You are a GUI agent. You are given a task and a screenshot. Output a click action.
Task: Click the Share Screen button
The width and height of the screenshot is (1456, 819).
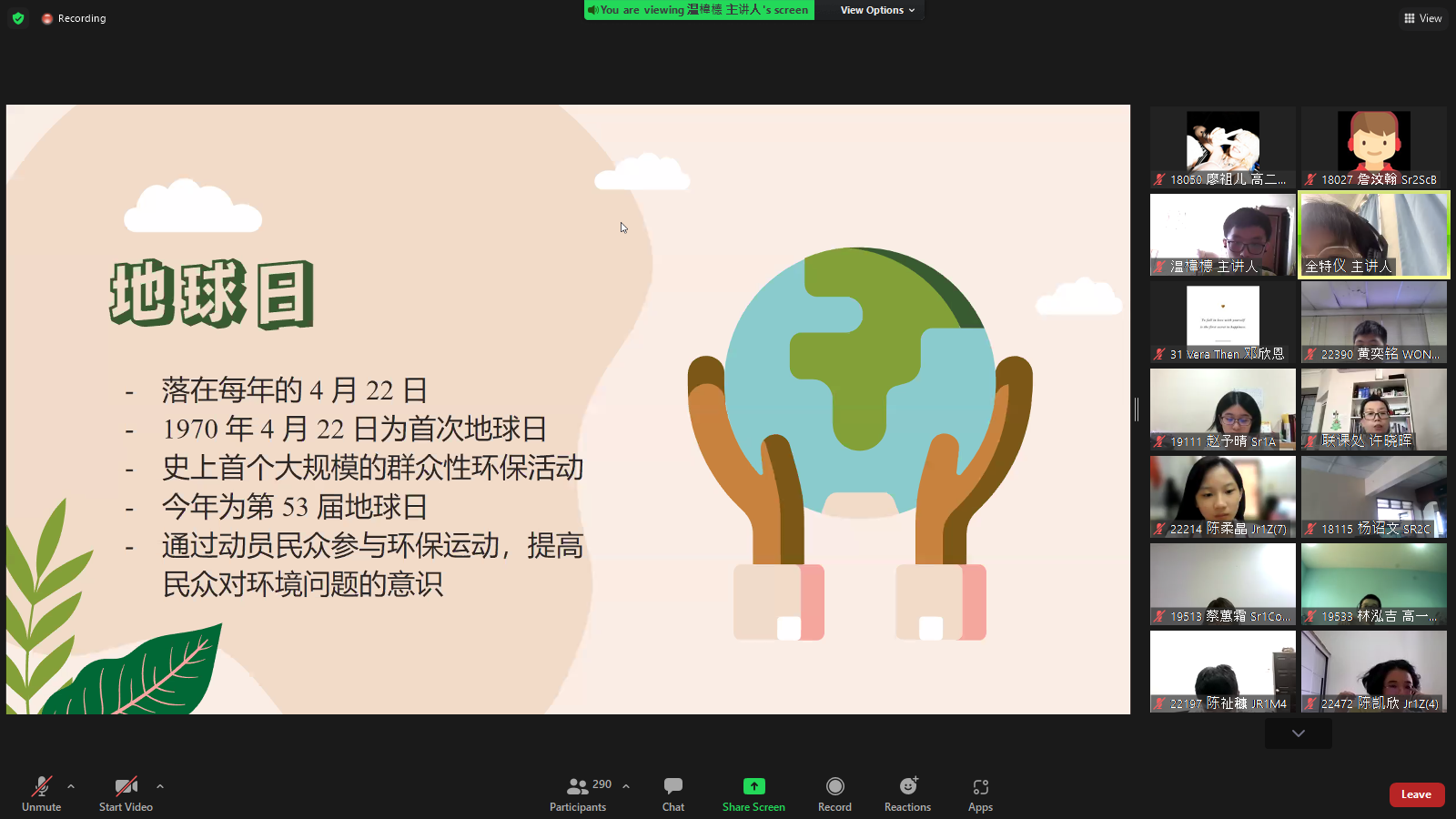[753, 794]
